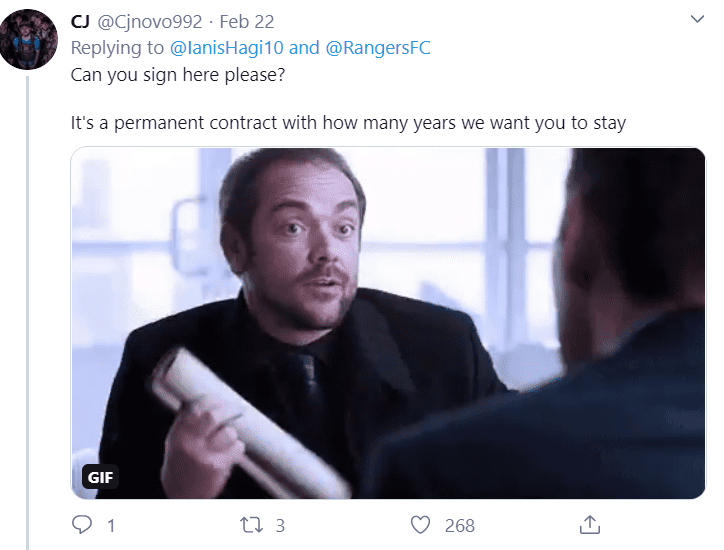Viewport: 724px width, 550px height.
Task: View the 3 retweets count
Action: pyautogui.click(x=280, y=526)
